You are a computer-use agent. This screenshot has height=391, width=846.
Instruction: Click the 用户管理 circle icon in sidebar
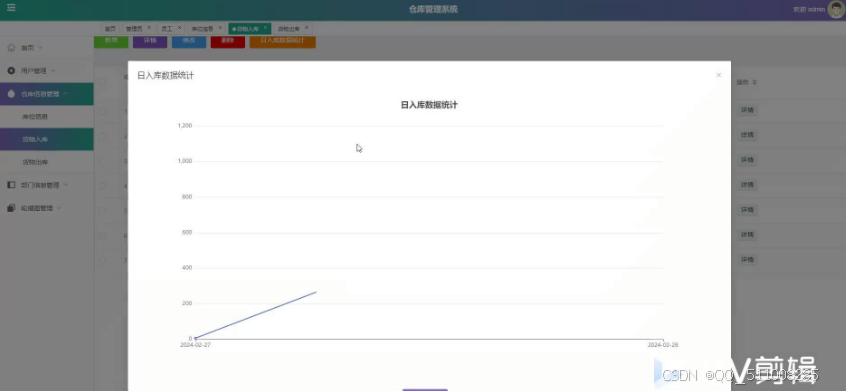11,71
